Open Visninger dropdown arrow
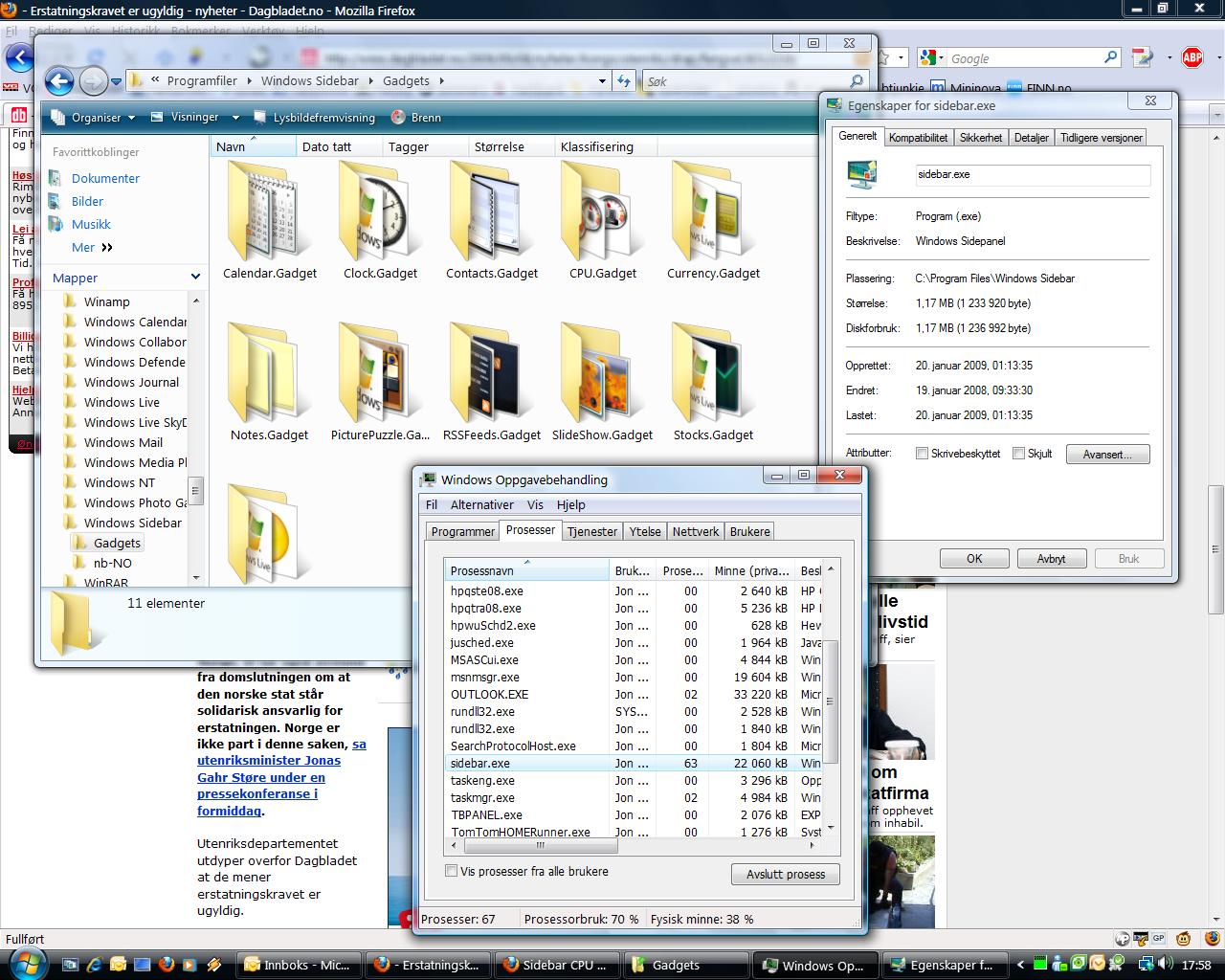The height and width of the screenshot is (980, 1225). (235, 118)
